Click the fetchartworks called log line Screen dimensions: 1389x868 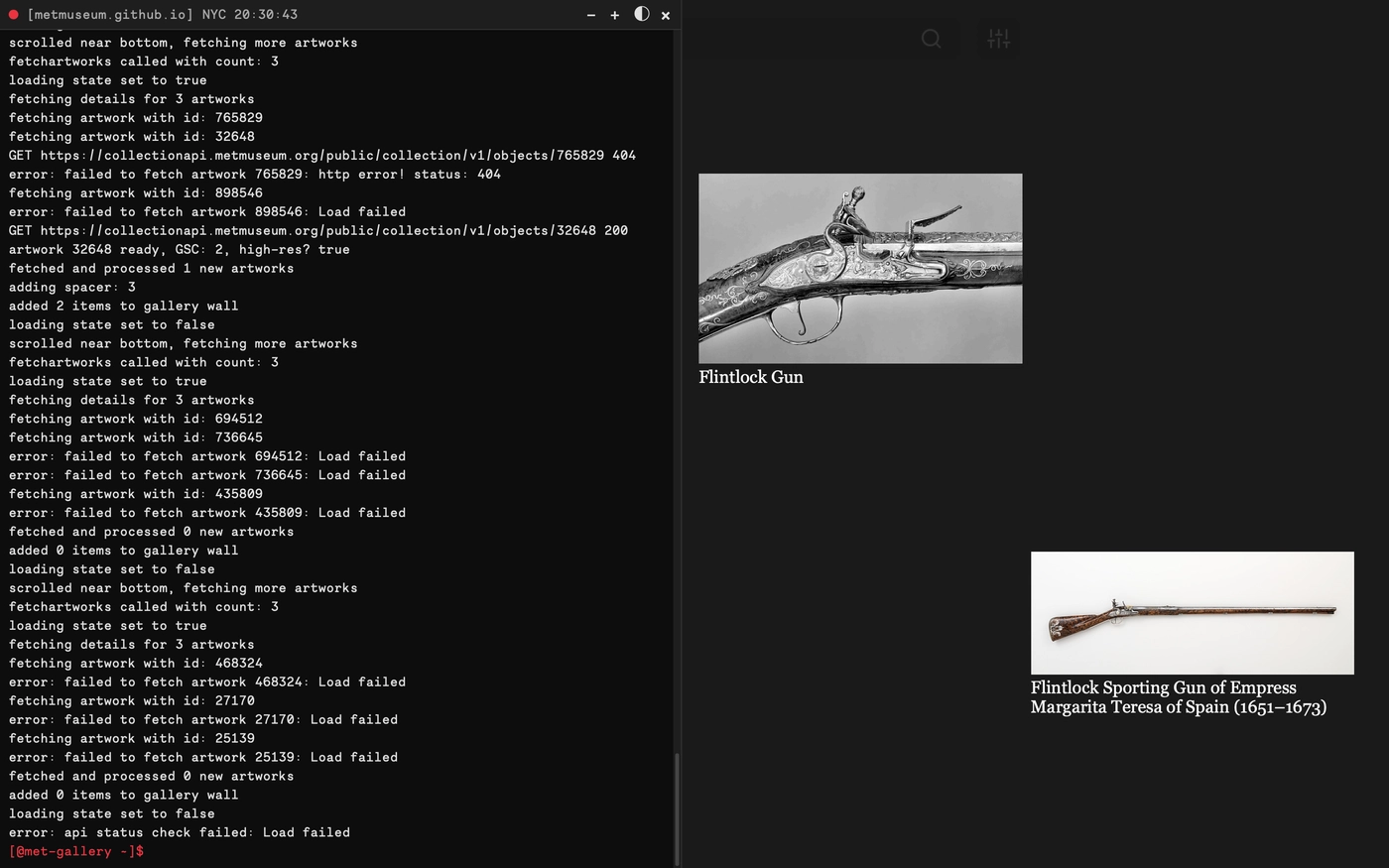[142, 61]
